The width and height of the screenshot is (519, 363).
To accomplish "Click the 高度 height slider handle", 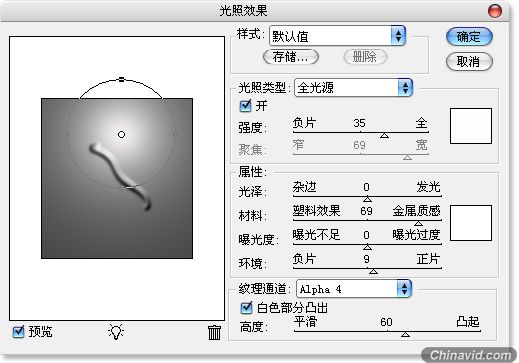I will (x=405, y=334).
